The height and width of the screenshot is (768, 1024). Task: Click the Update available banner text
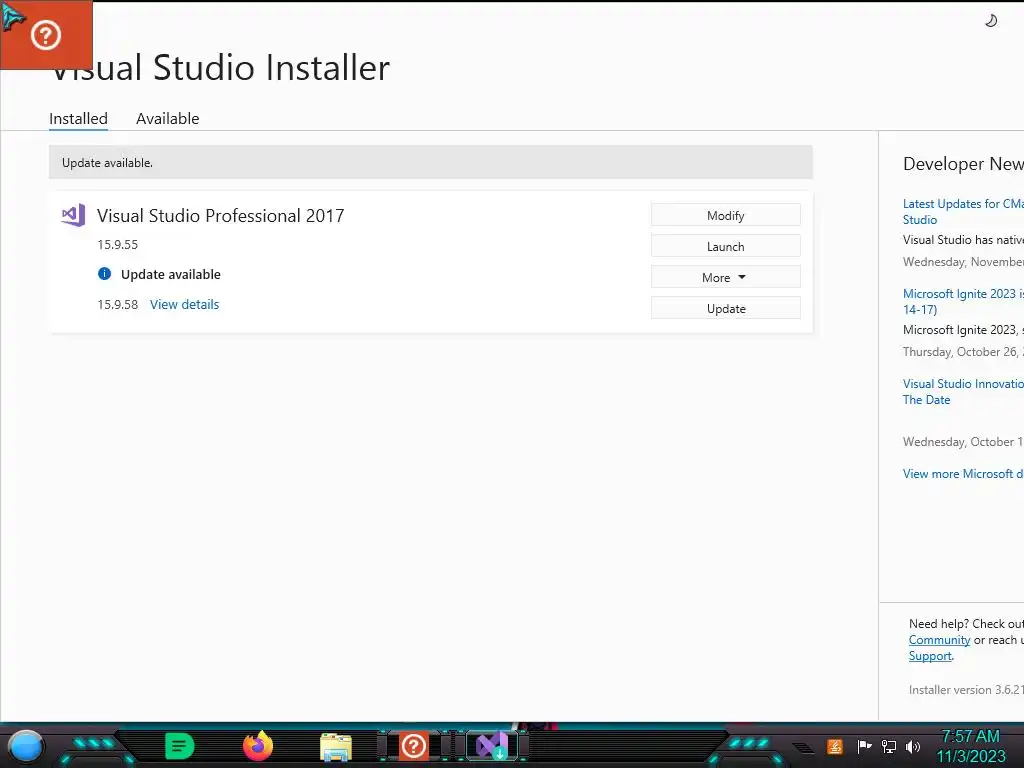click(107, 163)
